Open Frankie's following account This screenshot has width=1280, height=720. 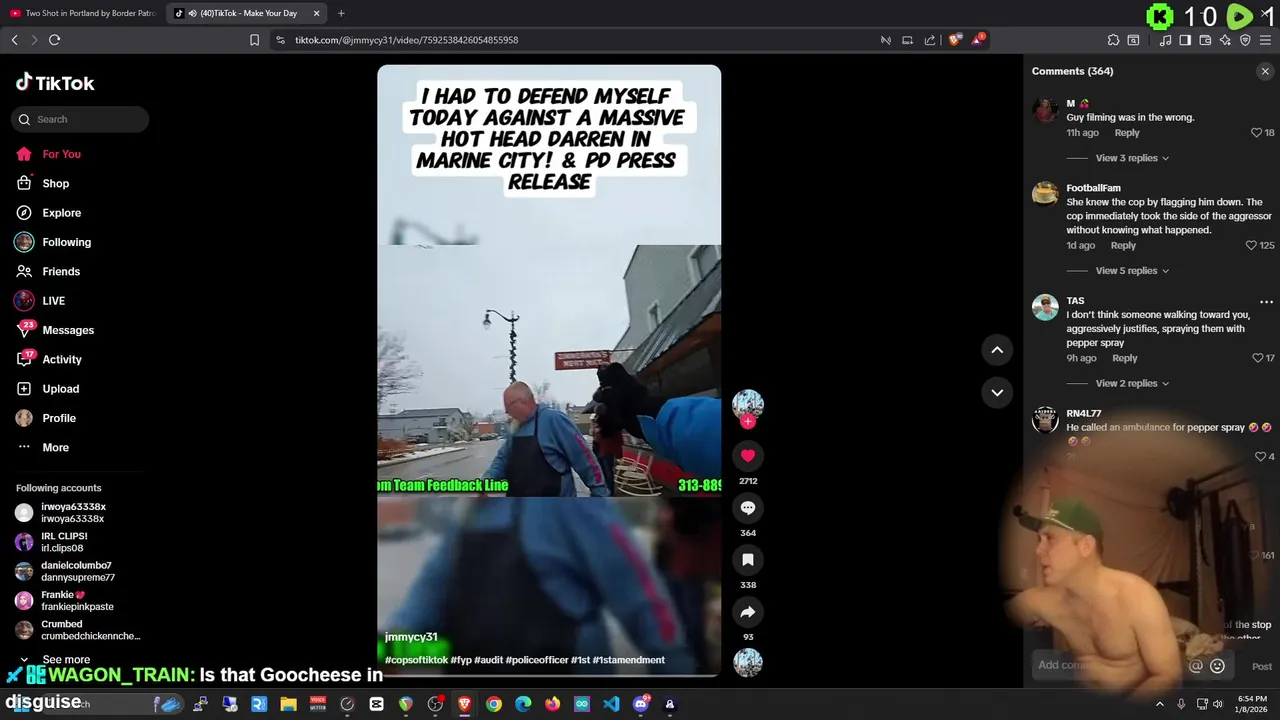pos(64,600)
